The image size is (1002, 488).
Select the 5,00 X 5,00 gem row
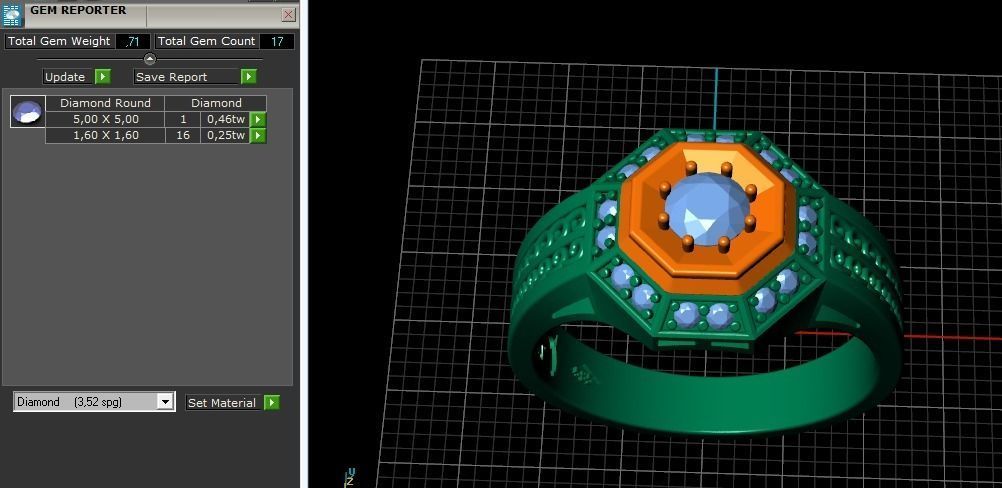[x=105, y=119]
